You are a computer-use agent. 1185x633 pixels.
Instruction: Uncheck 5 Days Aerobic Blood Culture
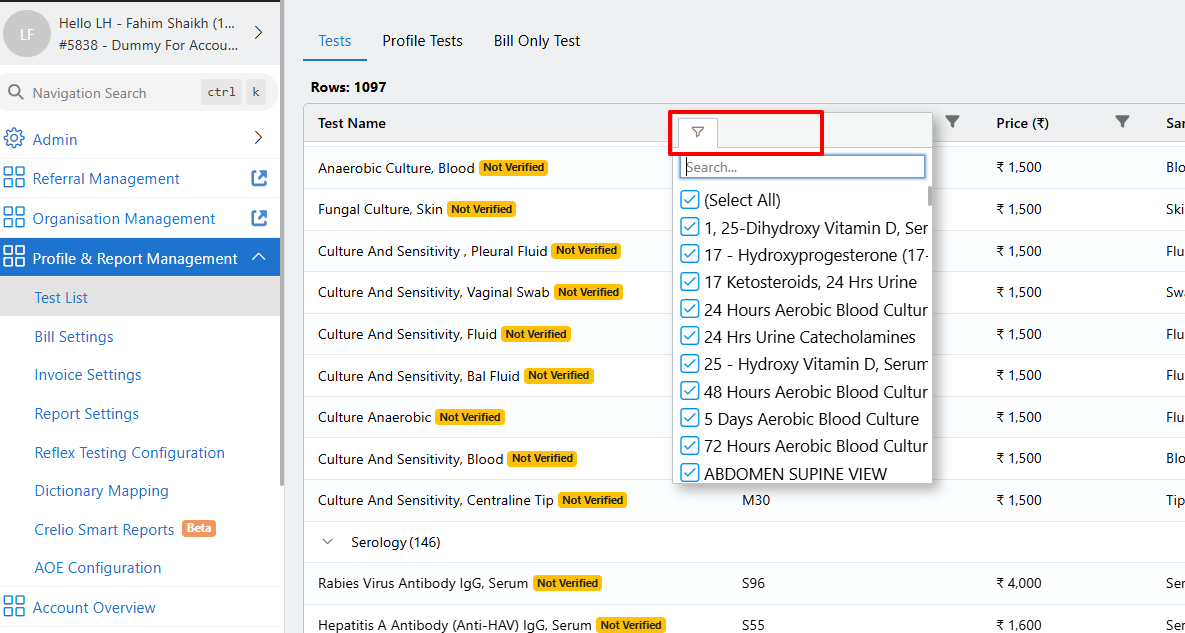[x=689, y=419]
